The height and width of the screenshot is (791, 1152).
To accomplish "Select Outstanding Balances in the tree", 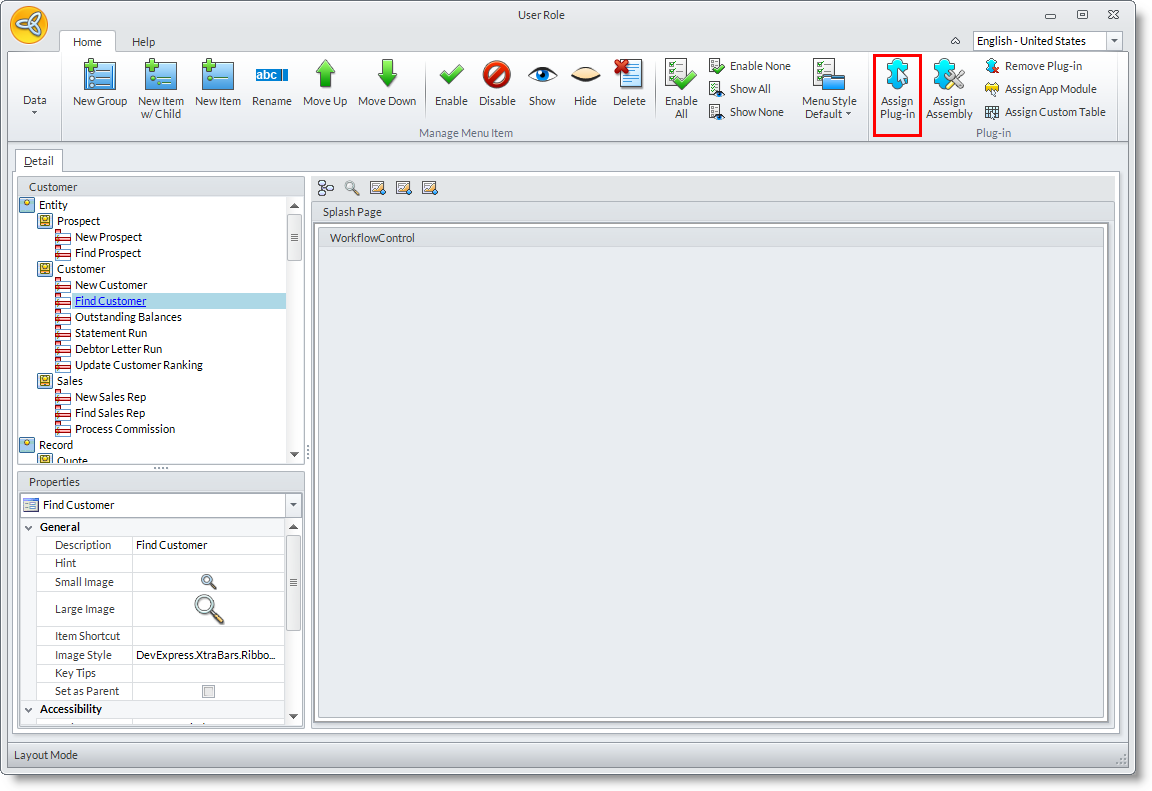I will pyautogui.click(x=128, y=317).
